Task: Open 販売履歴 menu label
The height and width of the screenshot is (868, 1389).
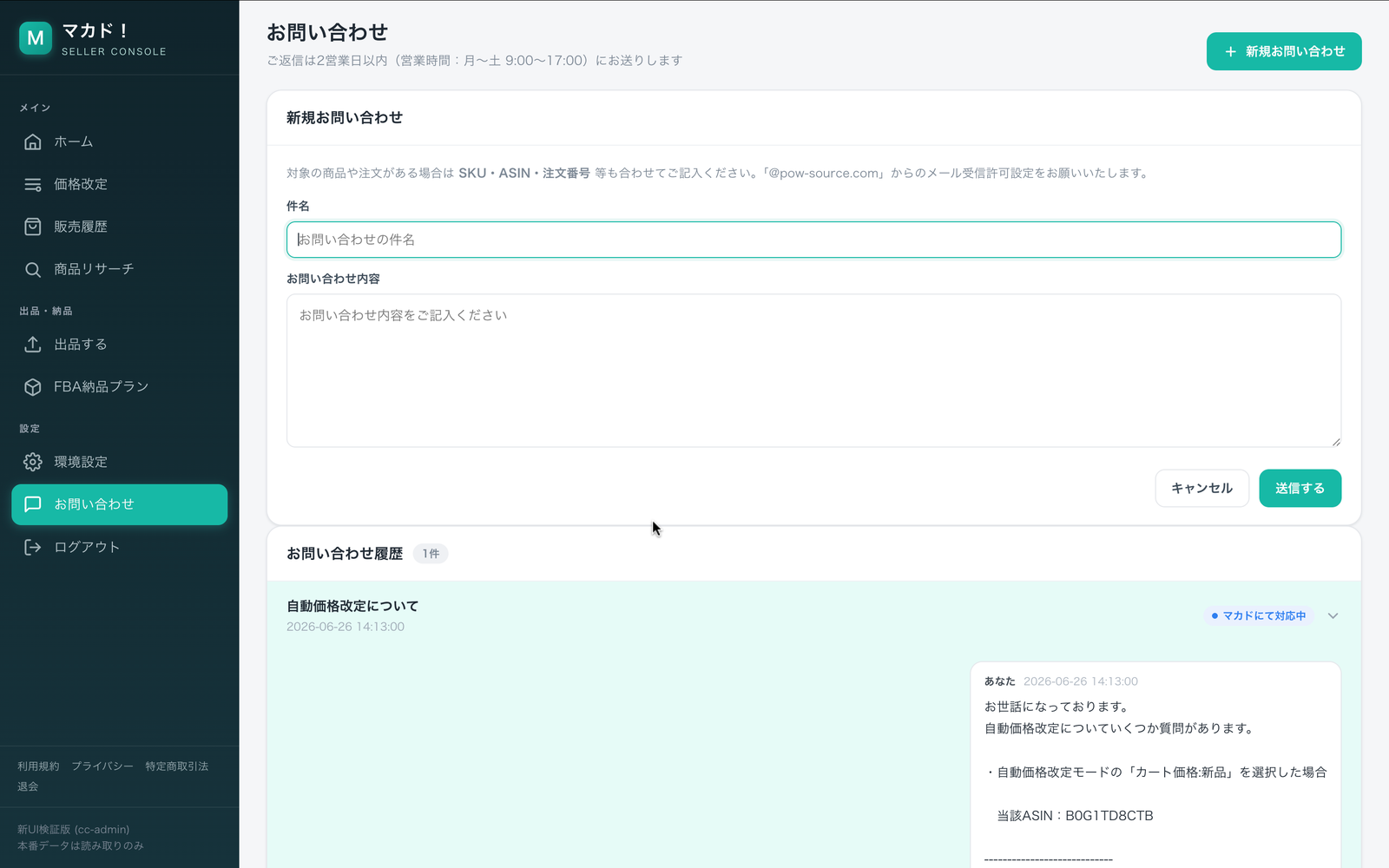Action: click(81, 227)
